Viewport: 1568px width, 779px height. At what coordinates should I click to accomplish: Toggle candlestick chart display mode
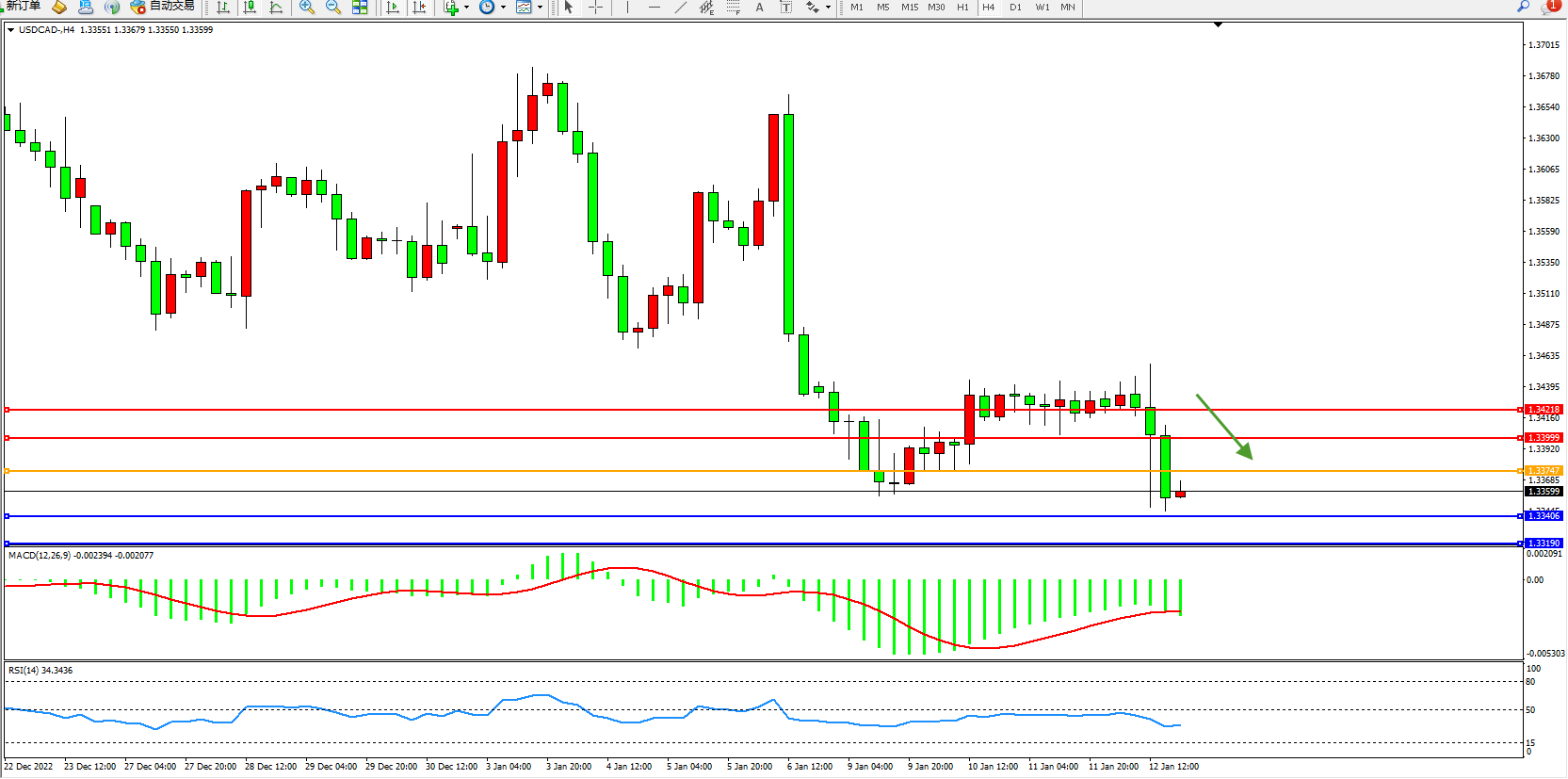250,8
